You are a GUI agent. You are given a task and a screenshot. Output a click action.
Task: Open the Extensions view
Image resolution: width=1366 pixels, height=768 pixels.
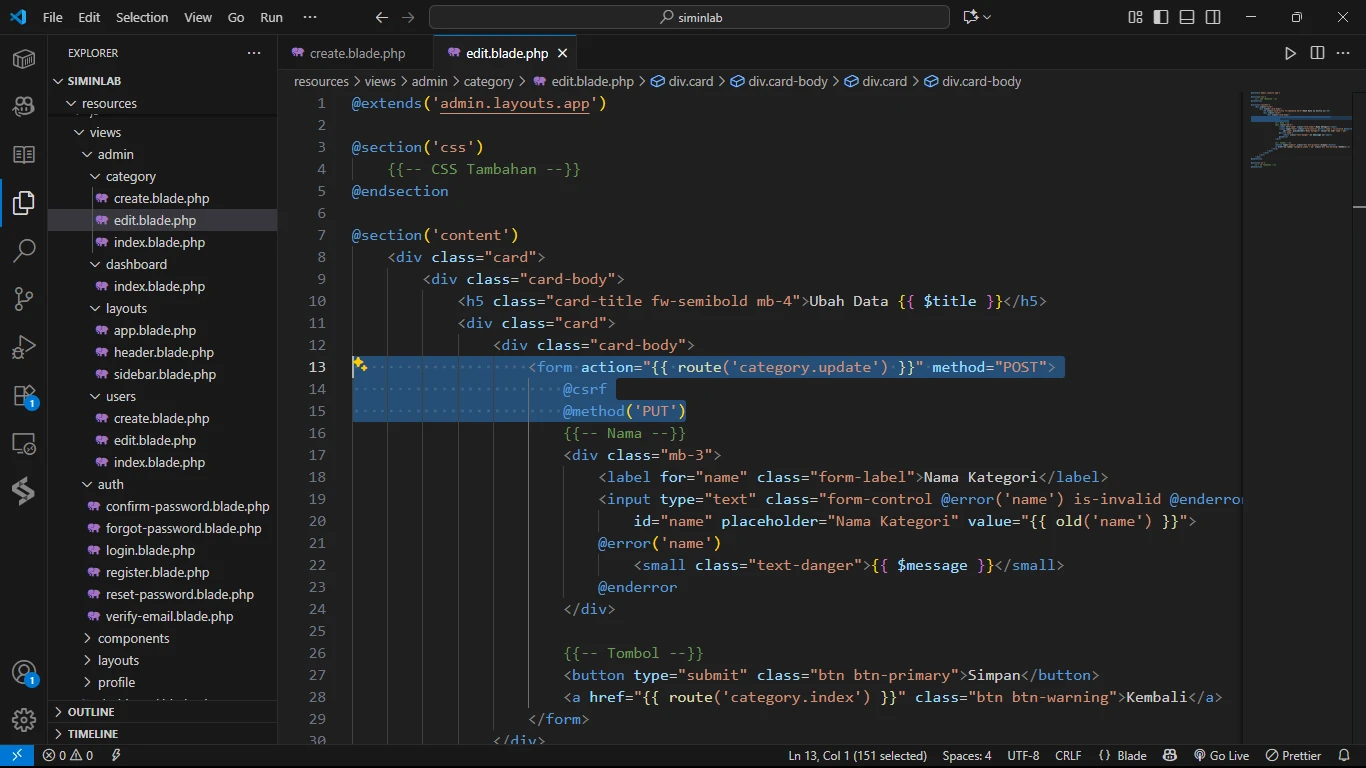pyautogui.click(x=24, y=396)
